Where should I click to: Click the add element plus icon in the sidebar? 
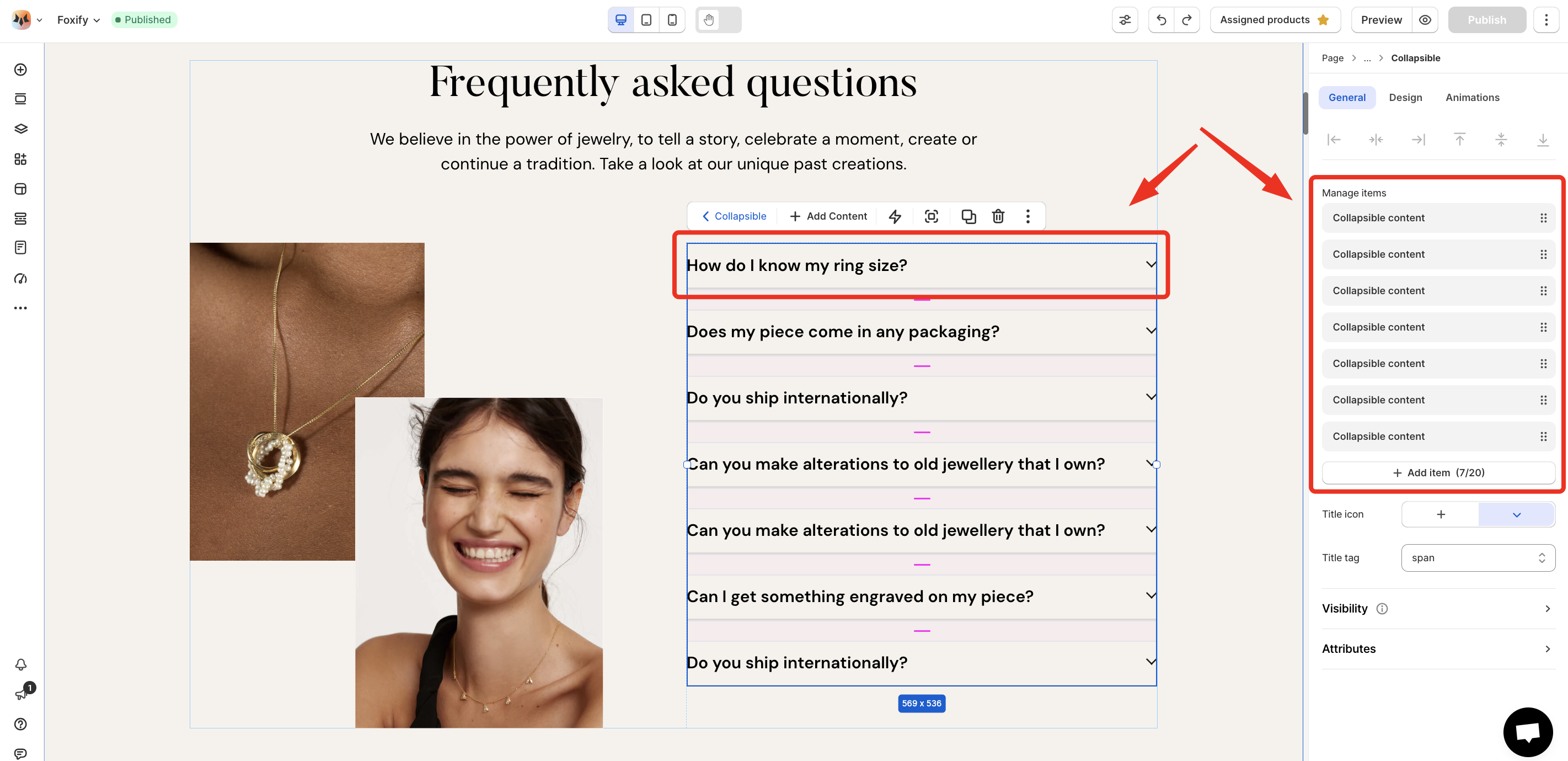click(x=21, y=70)
